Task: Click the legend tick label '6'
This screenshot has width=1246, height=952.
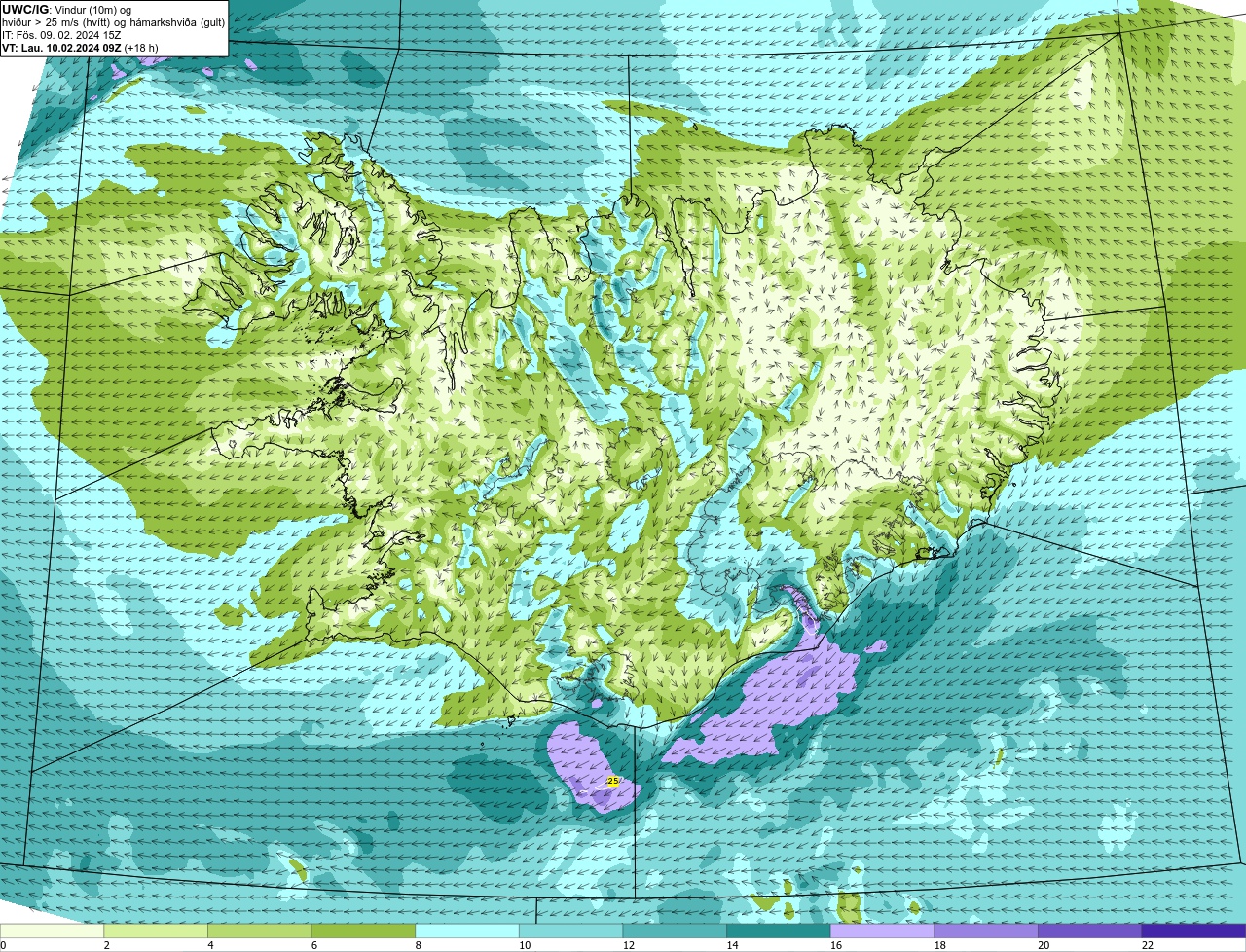Action: pyautogui.click(x=313, y=945)
